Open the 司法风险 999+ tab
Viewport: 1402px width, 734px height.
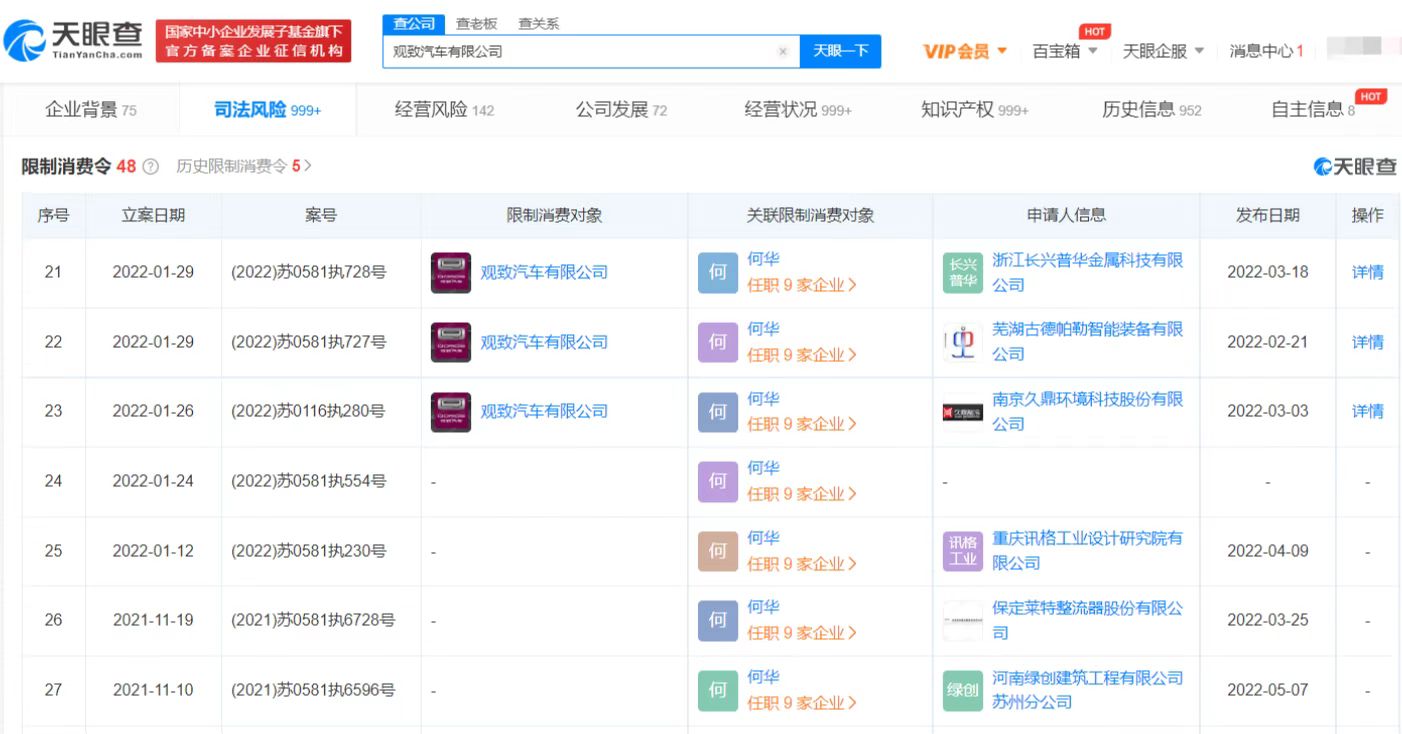[268, 110]
